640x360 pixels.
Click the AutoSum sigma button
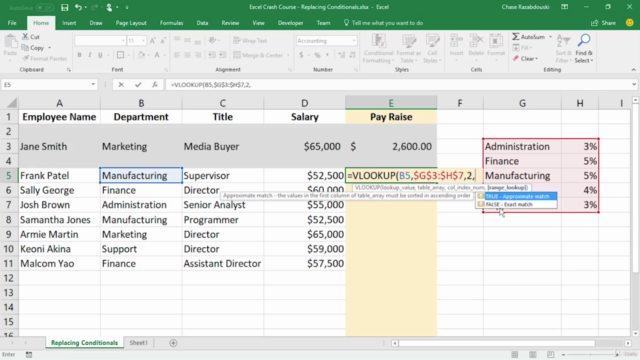[x=529, y=37]
